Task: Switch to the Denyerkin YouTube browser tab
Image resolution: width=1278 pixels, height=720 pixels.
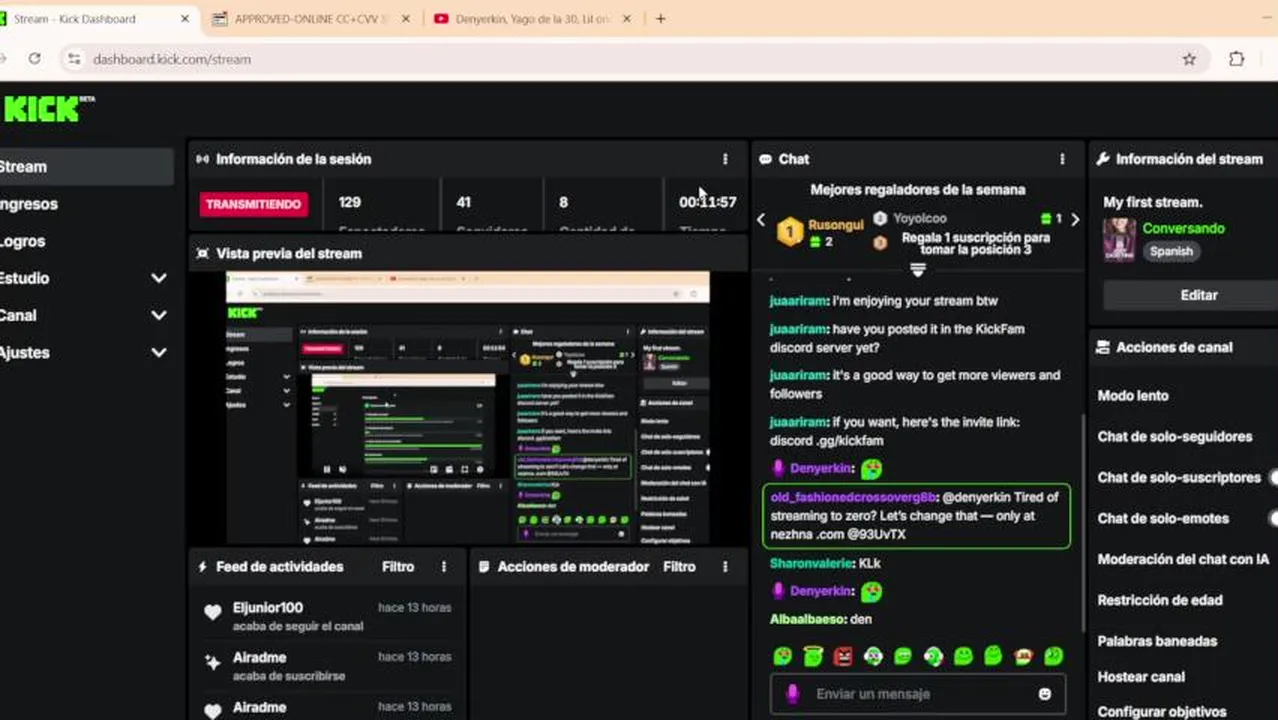Action: (533, 18)
